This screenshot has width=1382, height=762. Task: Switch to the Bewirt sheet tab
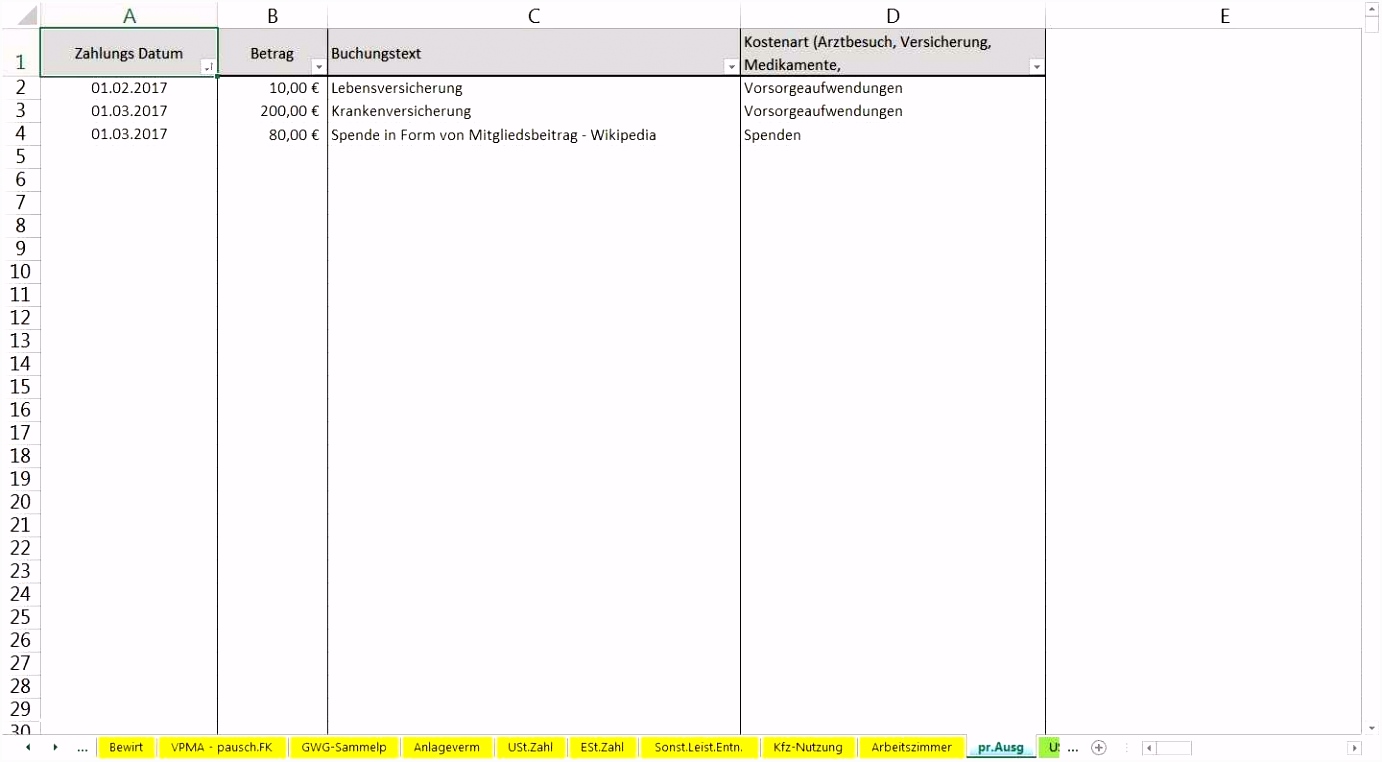[x=126, y=747]
